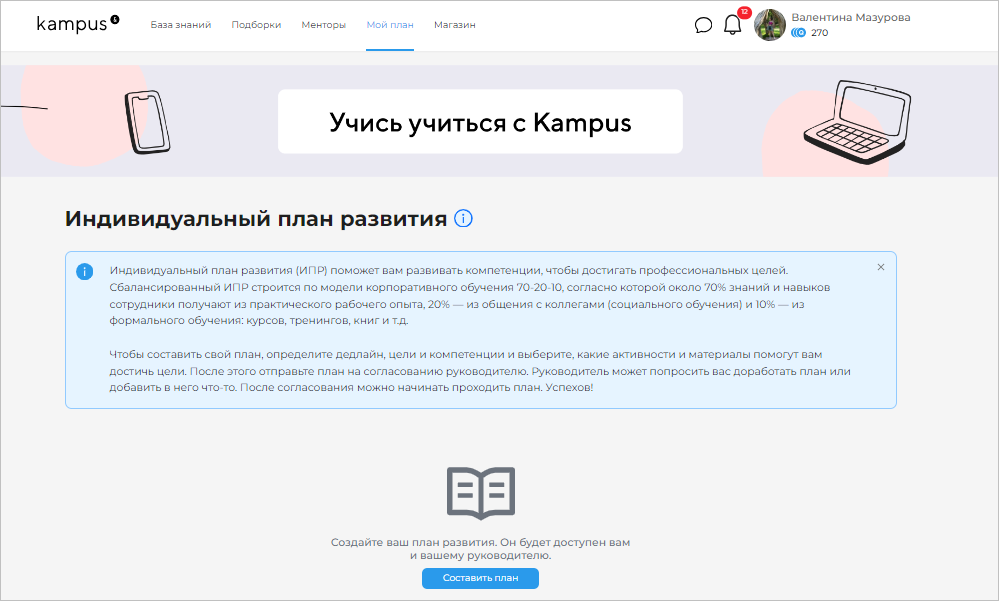999x601 pixels.
Task: Open the info tooltip beside Индивидуальный план развития
Action: pos(463,218)
